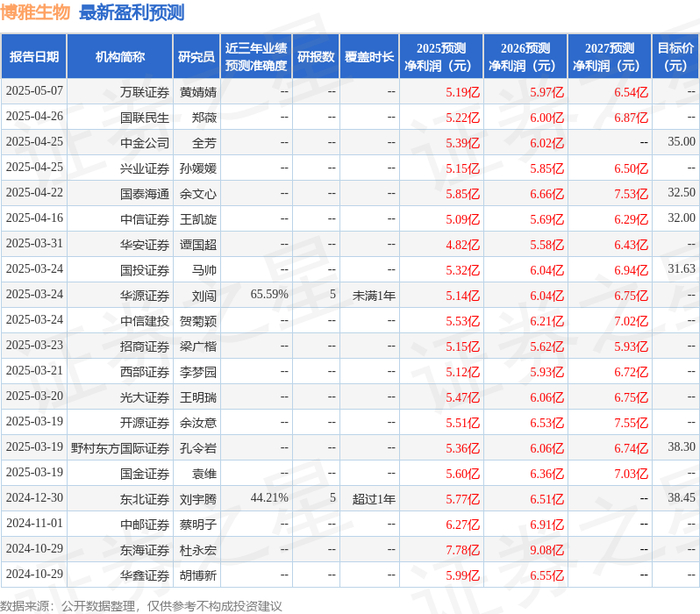700x614 pixels.
Task: Click the 研究员 column header
Action: (x=196, y=57)
